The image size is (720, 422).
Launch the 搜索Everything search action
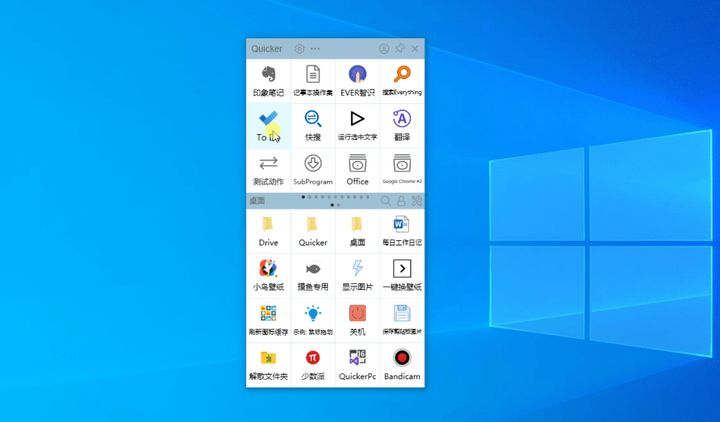pos(402,81)
